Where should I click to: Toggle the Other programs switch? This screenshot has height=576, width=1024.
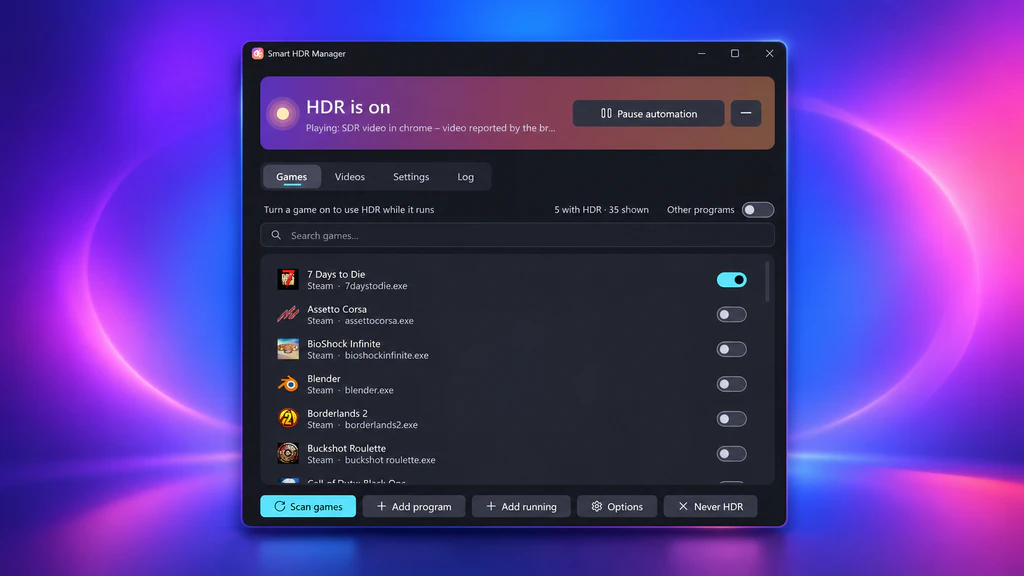pyautogui.click(x=758, y=210)
